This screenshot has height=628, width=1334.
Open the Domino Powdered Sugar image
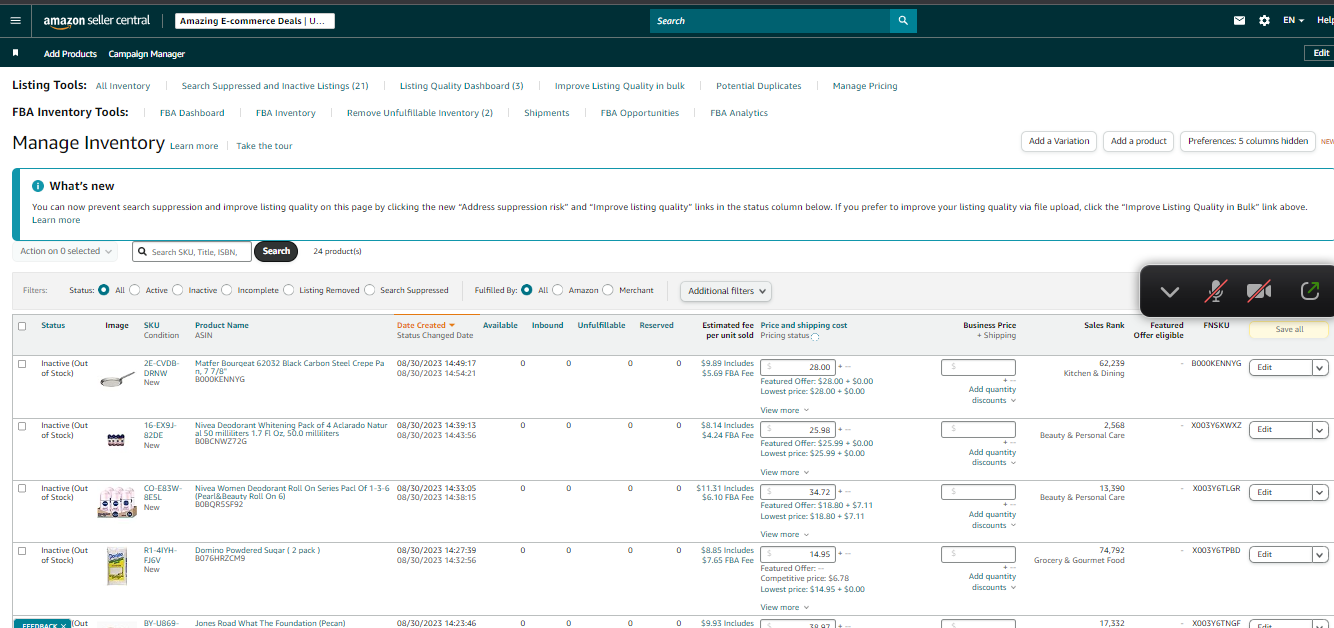point(117,567)
